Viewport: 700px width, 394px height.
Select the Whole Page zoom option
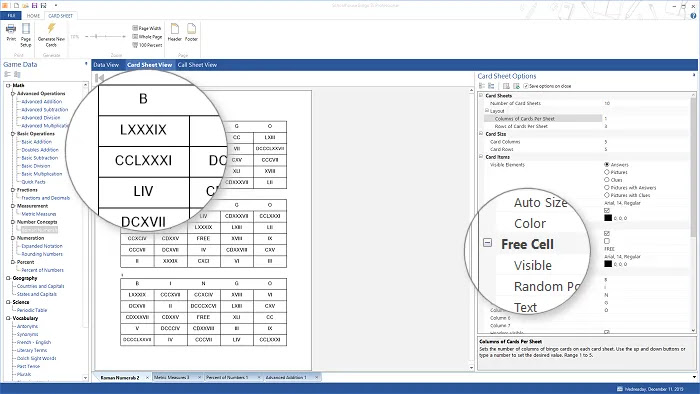[147, 37]
